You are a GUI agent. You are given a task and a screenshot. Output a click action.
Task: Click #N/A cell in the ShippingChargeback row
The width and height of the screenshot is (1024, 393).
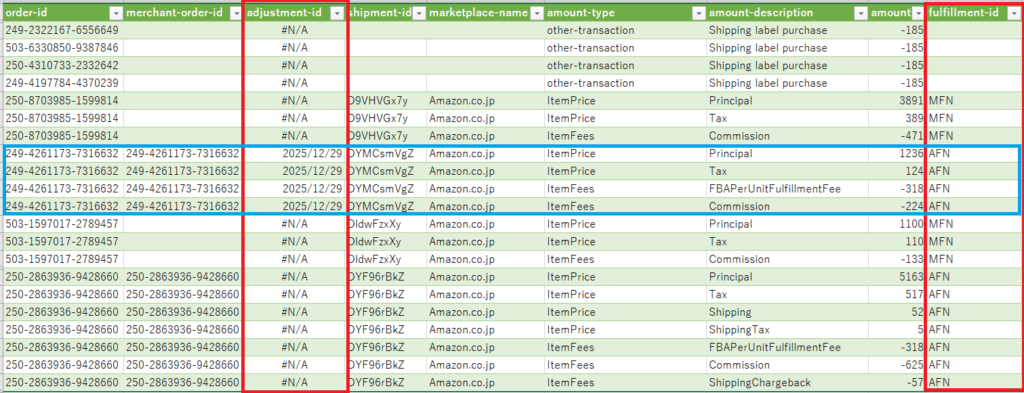click(x=295, y=382)
